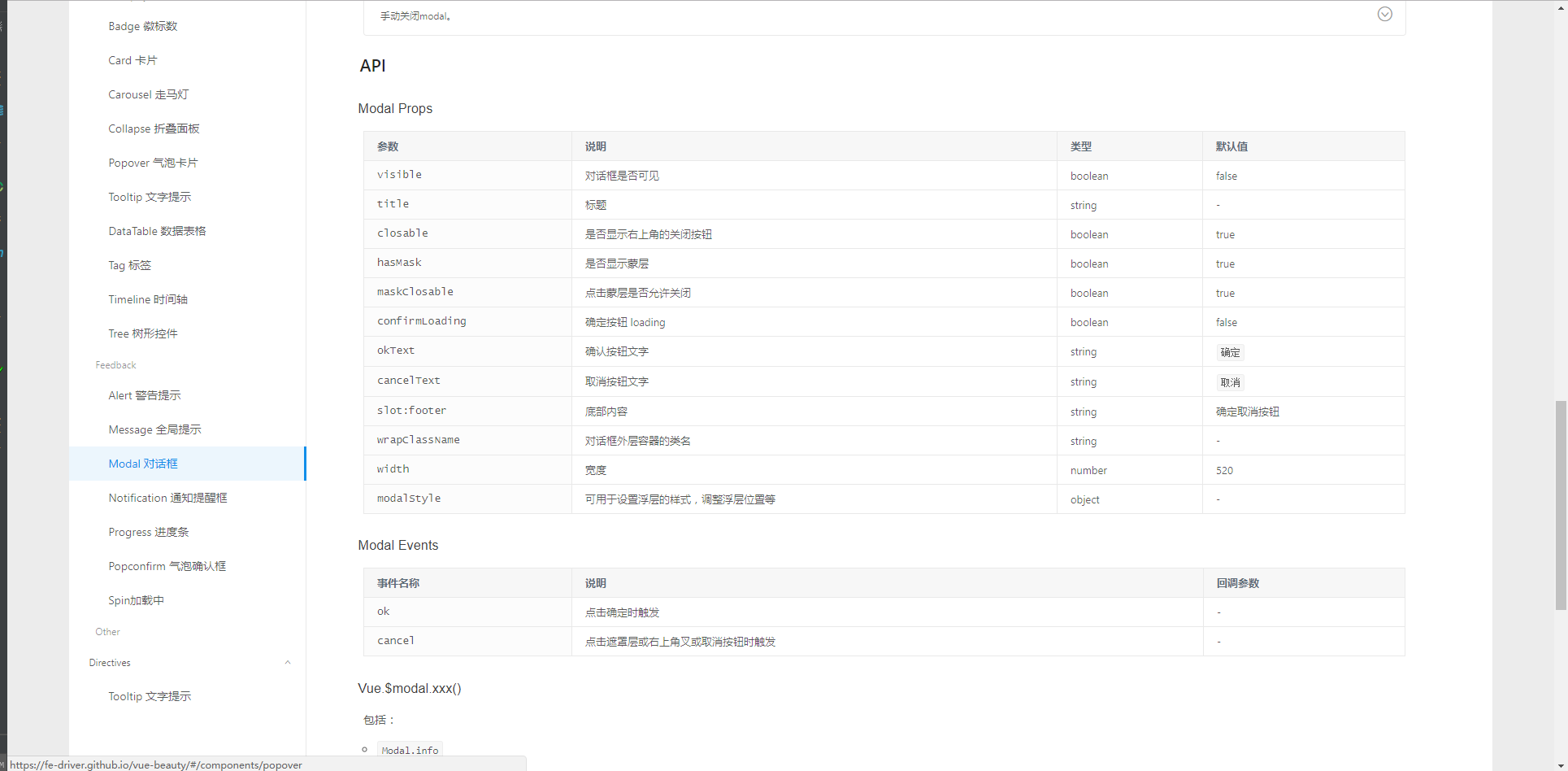Open Tag 标签 page
Viewport: 1568px width, 771px height.
tap(129, 265)
